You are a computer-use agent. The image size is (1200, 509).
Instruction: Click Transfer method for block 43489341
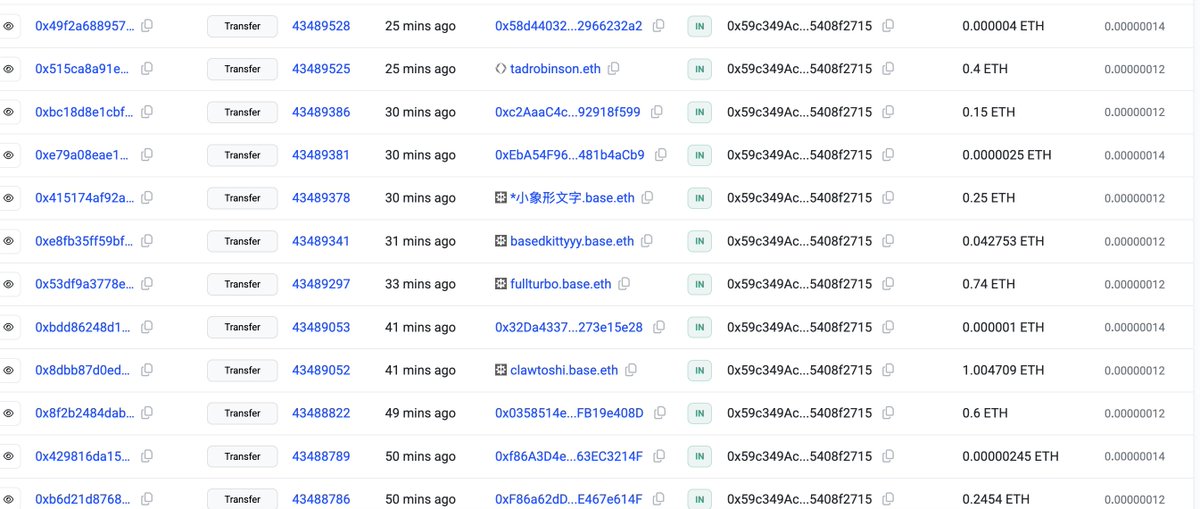(x=242, y=241)
